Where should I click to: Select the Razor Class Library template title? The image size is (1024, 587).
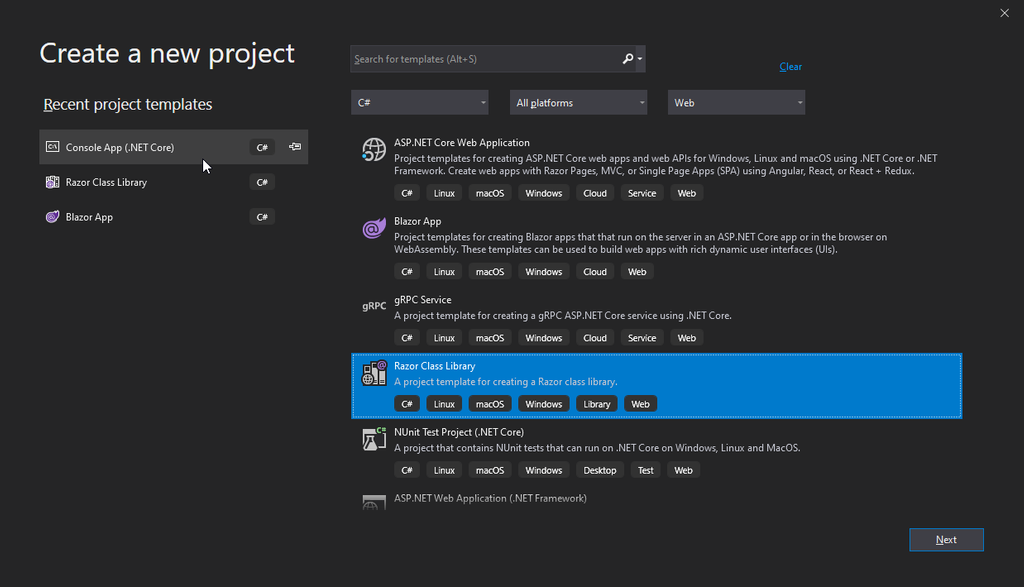[434, 366]
